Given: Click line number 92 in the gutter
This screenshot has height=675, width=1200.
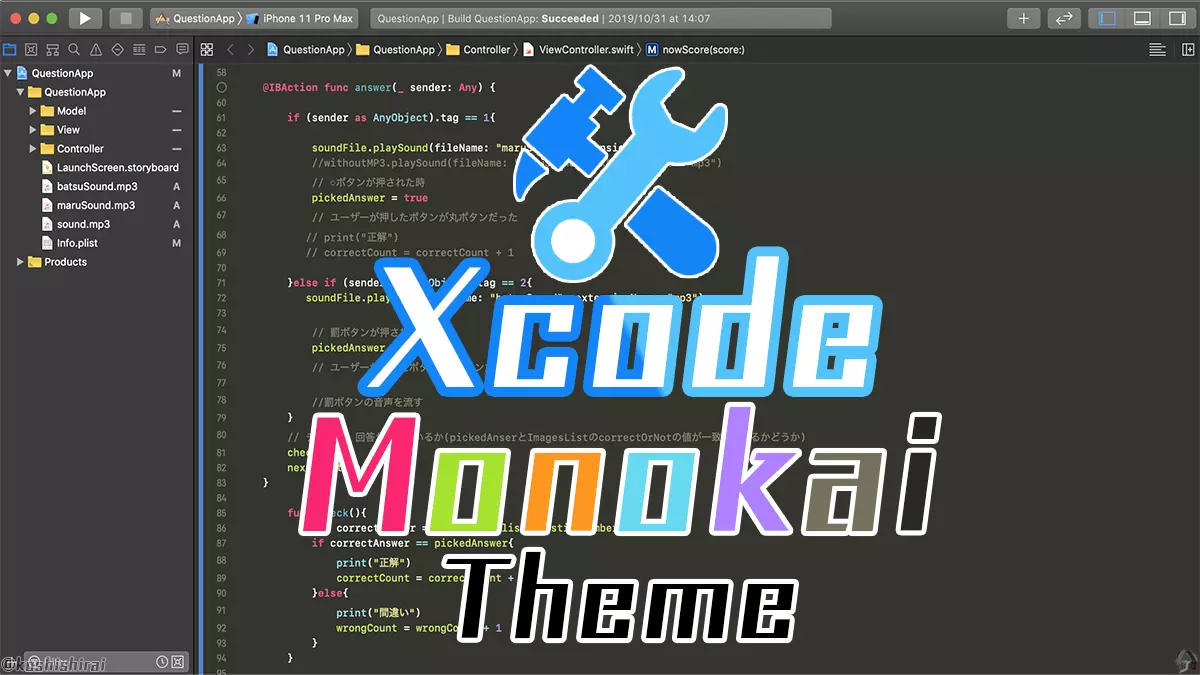Looking at the screenshot, I should click(x=221, y=628).
